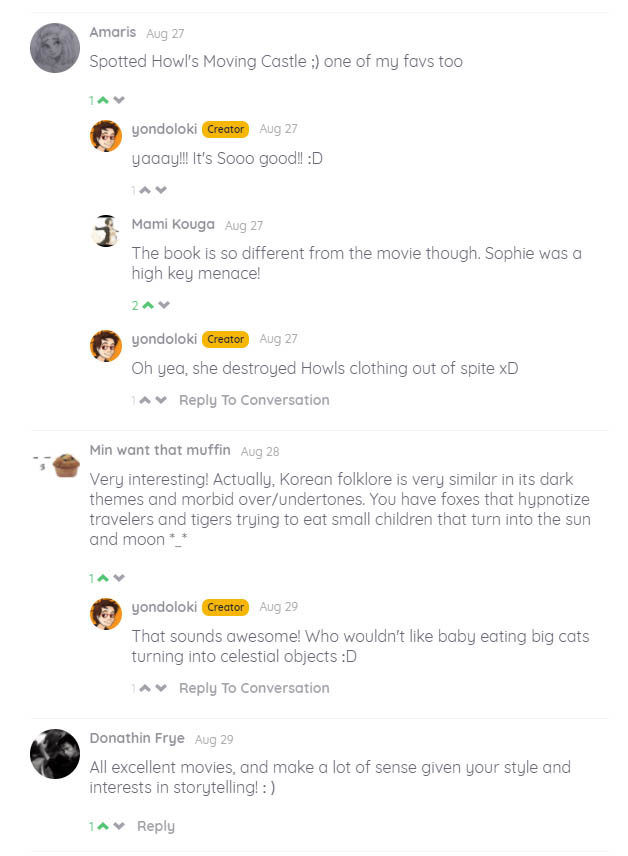Click the Creator badge on yondoloki's first reply
This screenshot has width=628, height=856.
(x=225, y=129)
